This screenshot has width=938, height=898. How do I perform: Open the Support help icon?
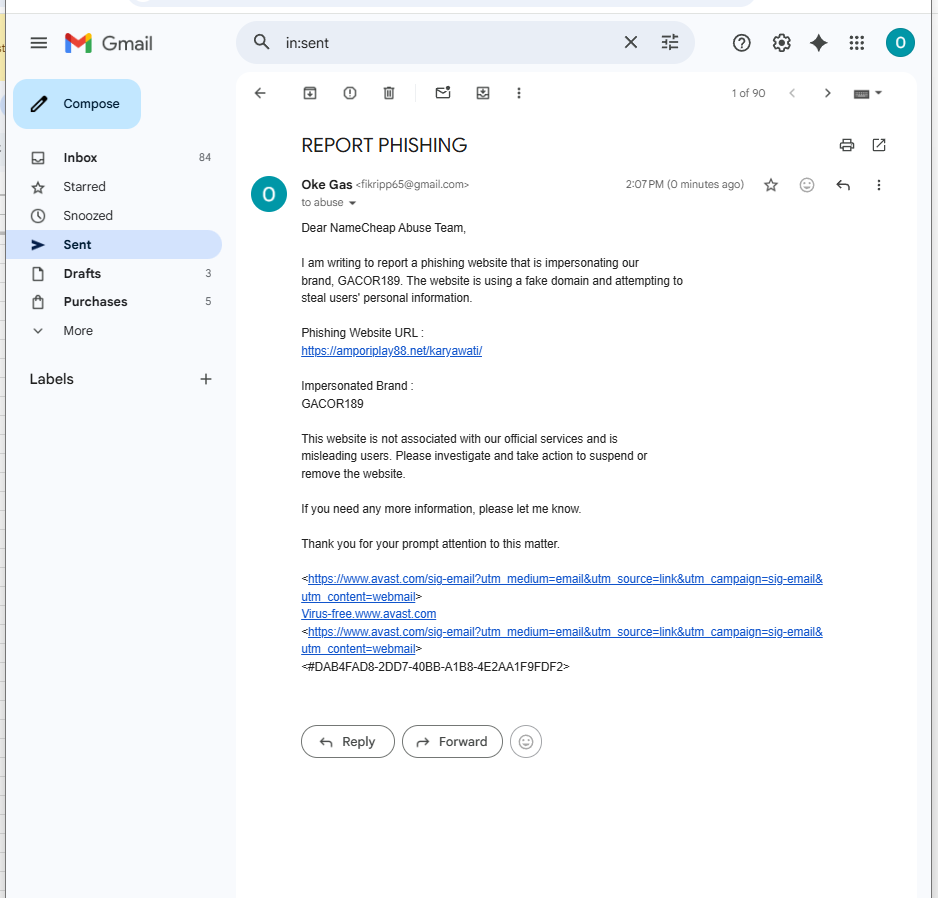pyautogui.click(x=741, y=43)
